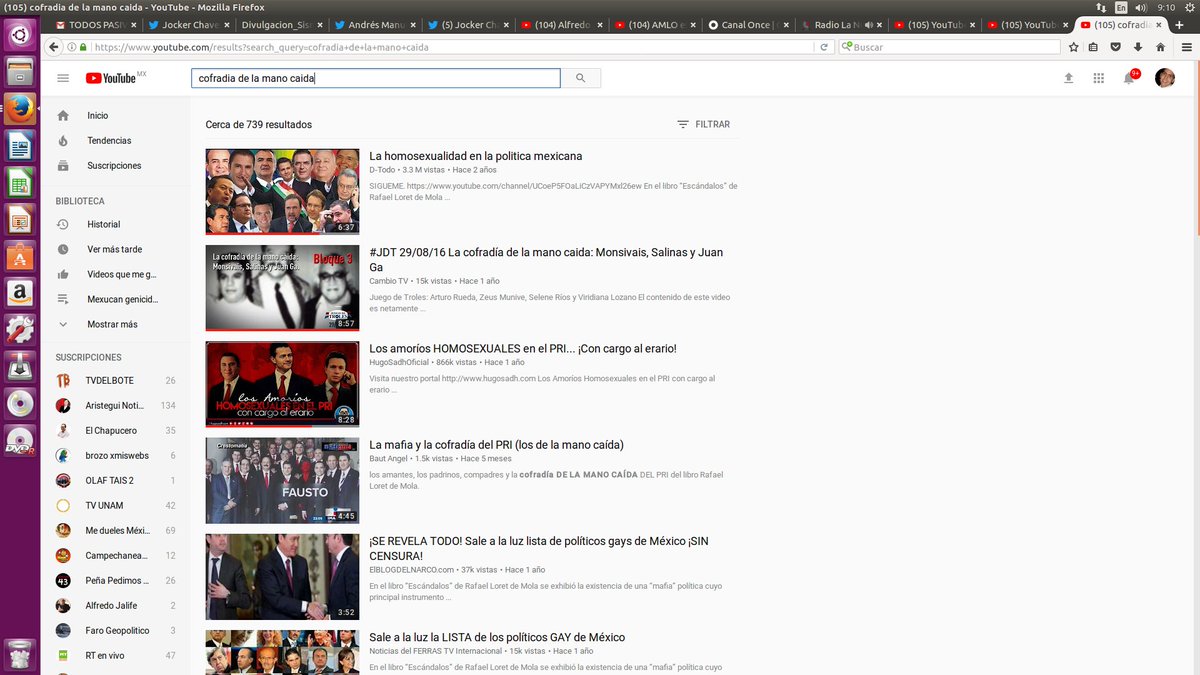Screen dimensions: 1200x675
Task: Click thumbnail of 6:37 video
Action: 282,192
